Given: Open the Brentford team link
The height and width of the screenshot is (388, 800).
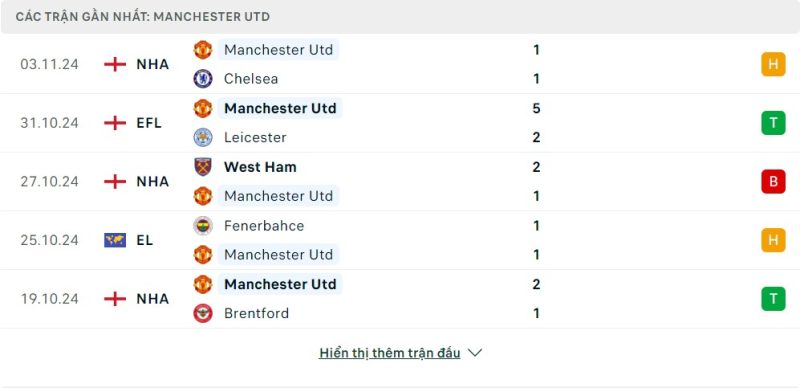Looking at the screenshot, I should (x=256, y=313).
